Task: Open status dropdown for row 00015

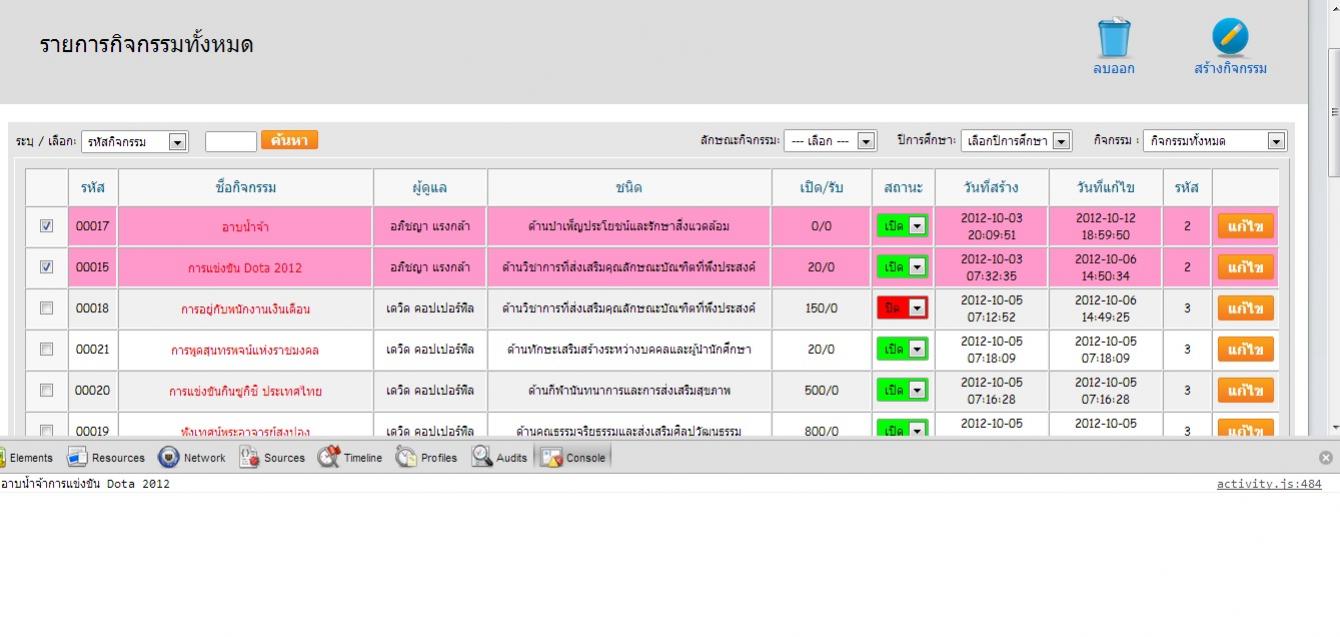Action: tap(902, 267)
